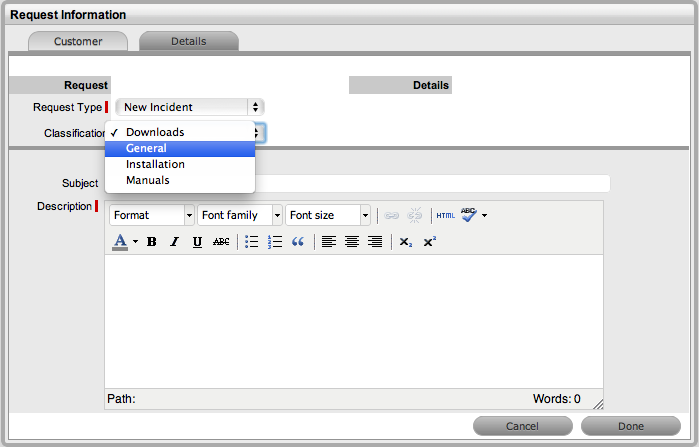Image resolution: width=699 pixels, height=447 pixels.
Task: Switch to the Customer tab
Action: (x=78, y=41)
